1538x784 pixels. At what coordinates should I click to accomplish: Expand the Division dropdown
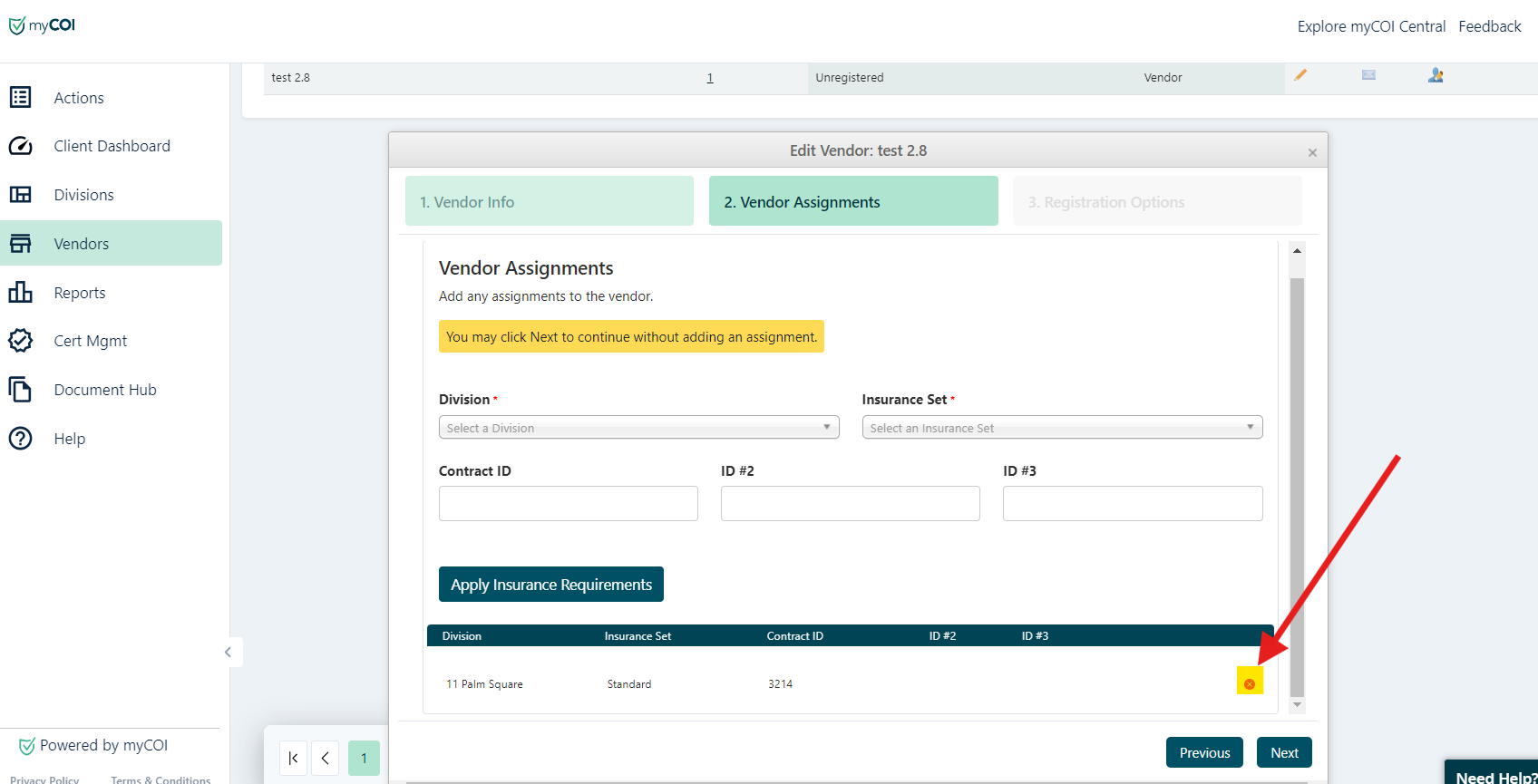(638, 427)
